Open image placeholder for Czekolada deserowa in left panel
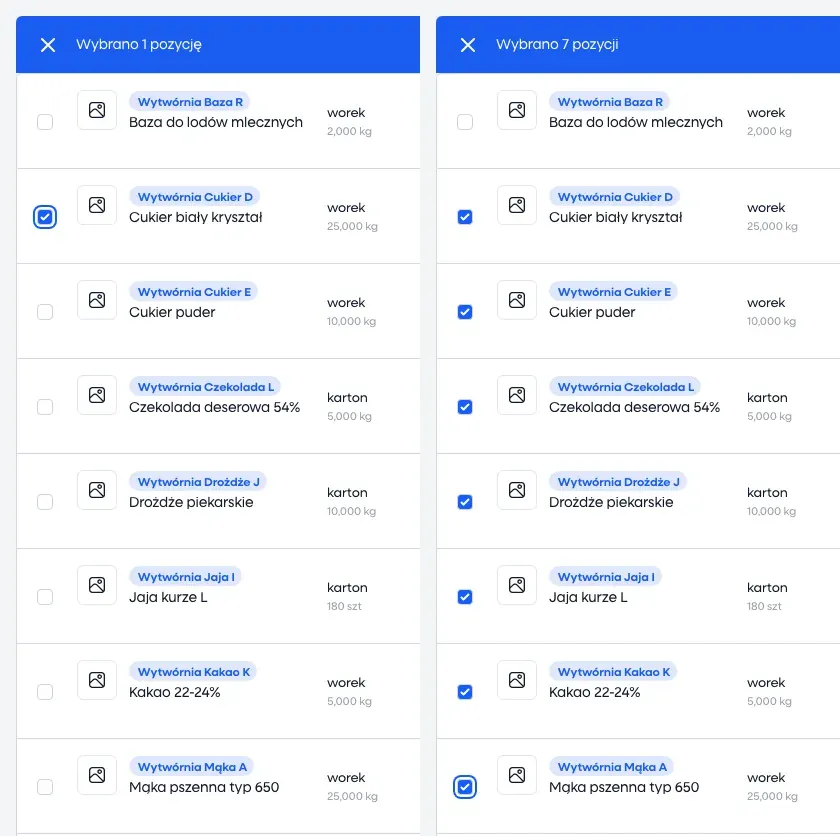 (97, 395)
